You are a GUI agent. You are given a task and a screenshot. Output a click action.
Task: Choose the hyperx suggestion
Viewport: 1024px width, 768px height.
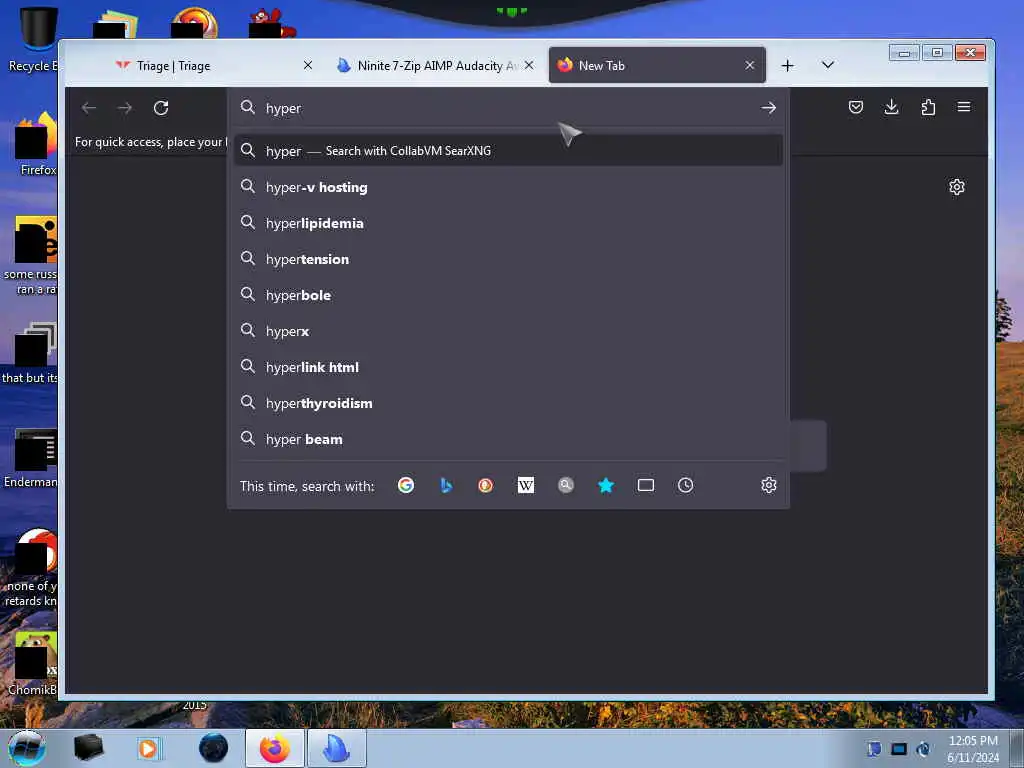pyautogui.click(x=508, y=331)
